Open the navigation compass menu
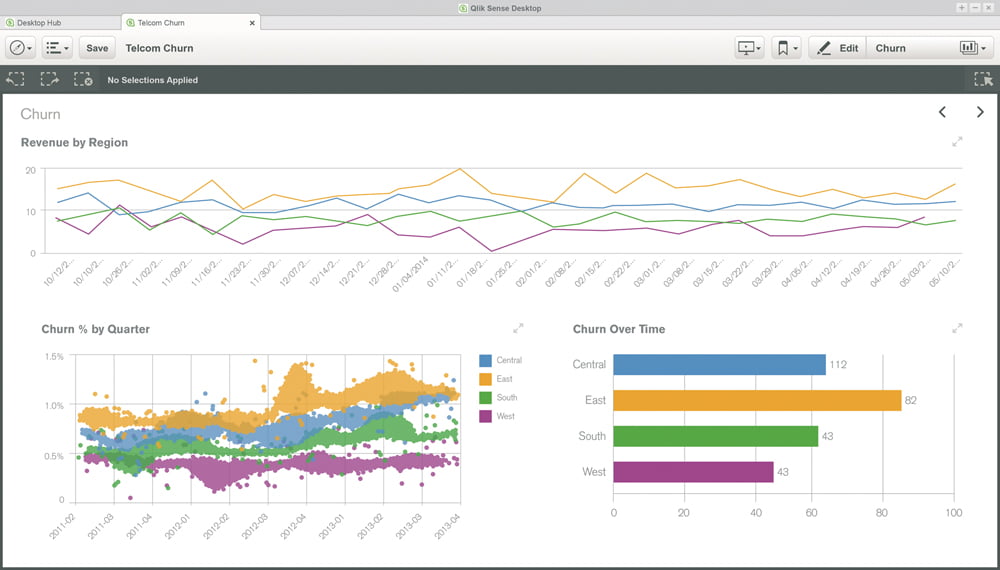Viewport: 1000px width, 570px height. click(x=20, y=47)
